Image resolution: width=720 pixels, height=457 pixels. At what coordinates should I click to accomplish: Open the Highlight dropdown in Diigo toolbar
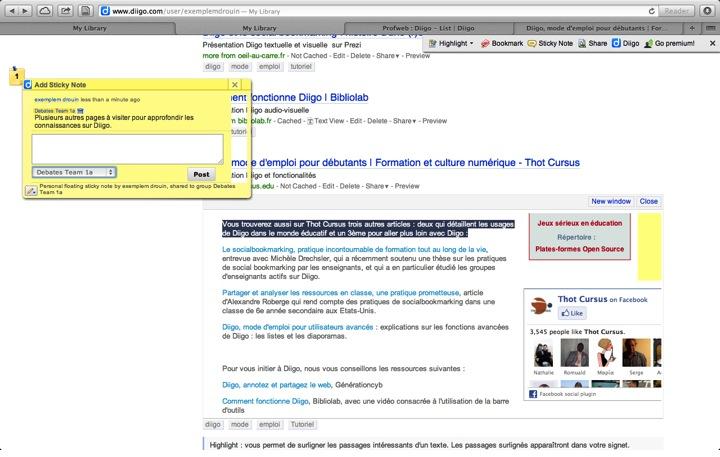coord(450,43)
